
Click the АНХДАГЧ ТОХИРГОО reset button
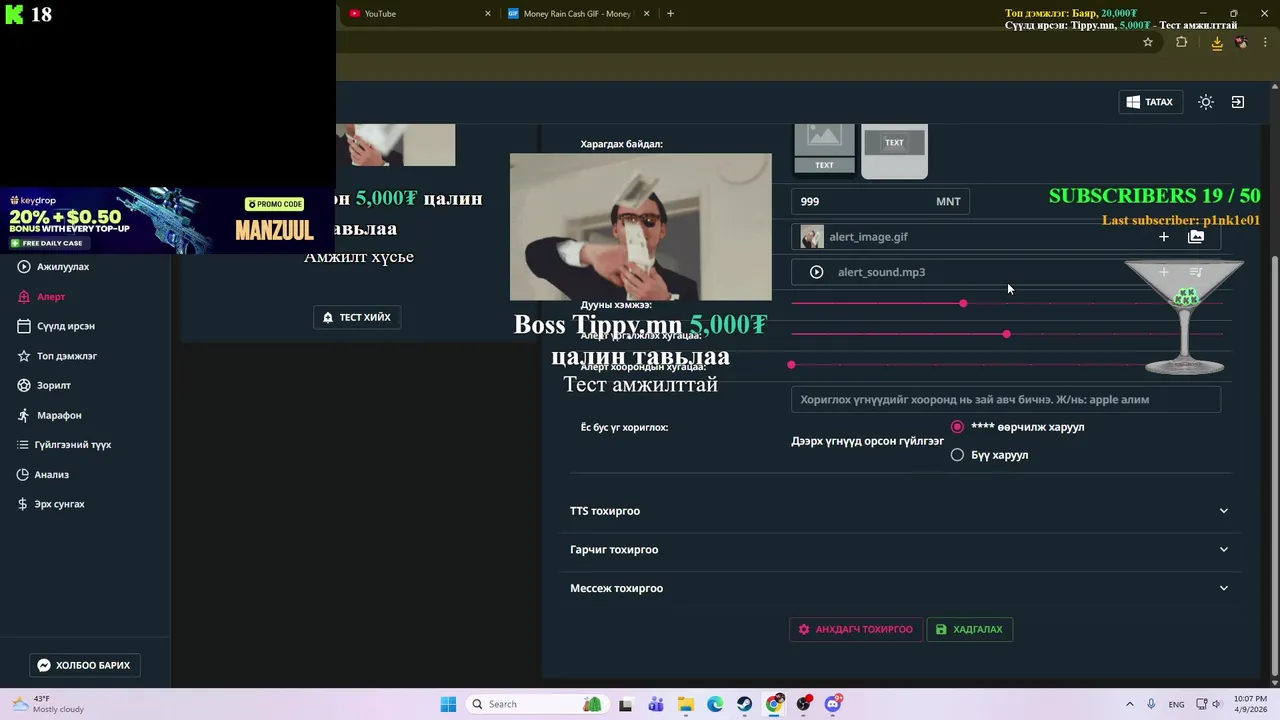pyautogui.click(x=856, y=629)
